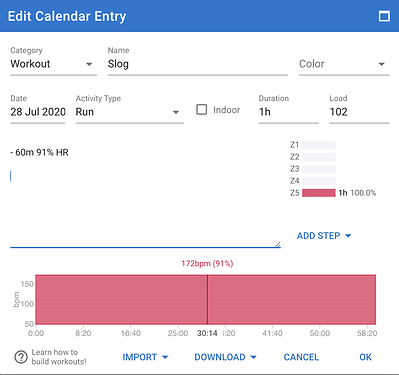Click the Name field containing Slog
The height and width of the screenshot is (375, 399).
198,64
